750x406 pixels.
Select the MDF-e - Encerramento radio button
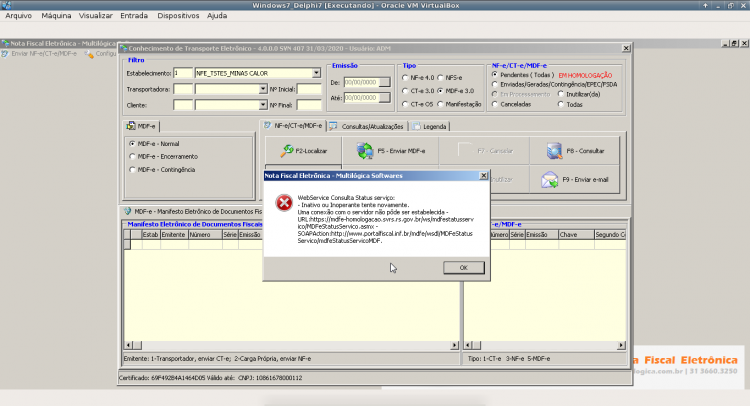[x=132, y=156]
